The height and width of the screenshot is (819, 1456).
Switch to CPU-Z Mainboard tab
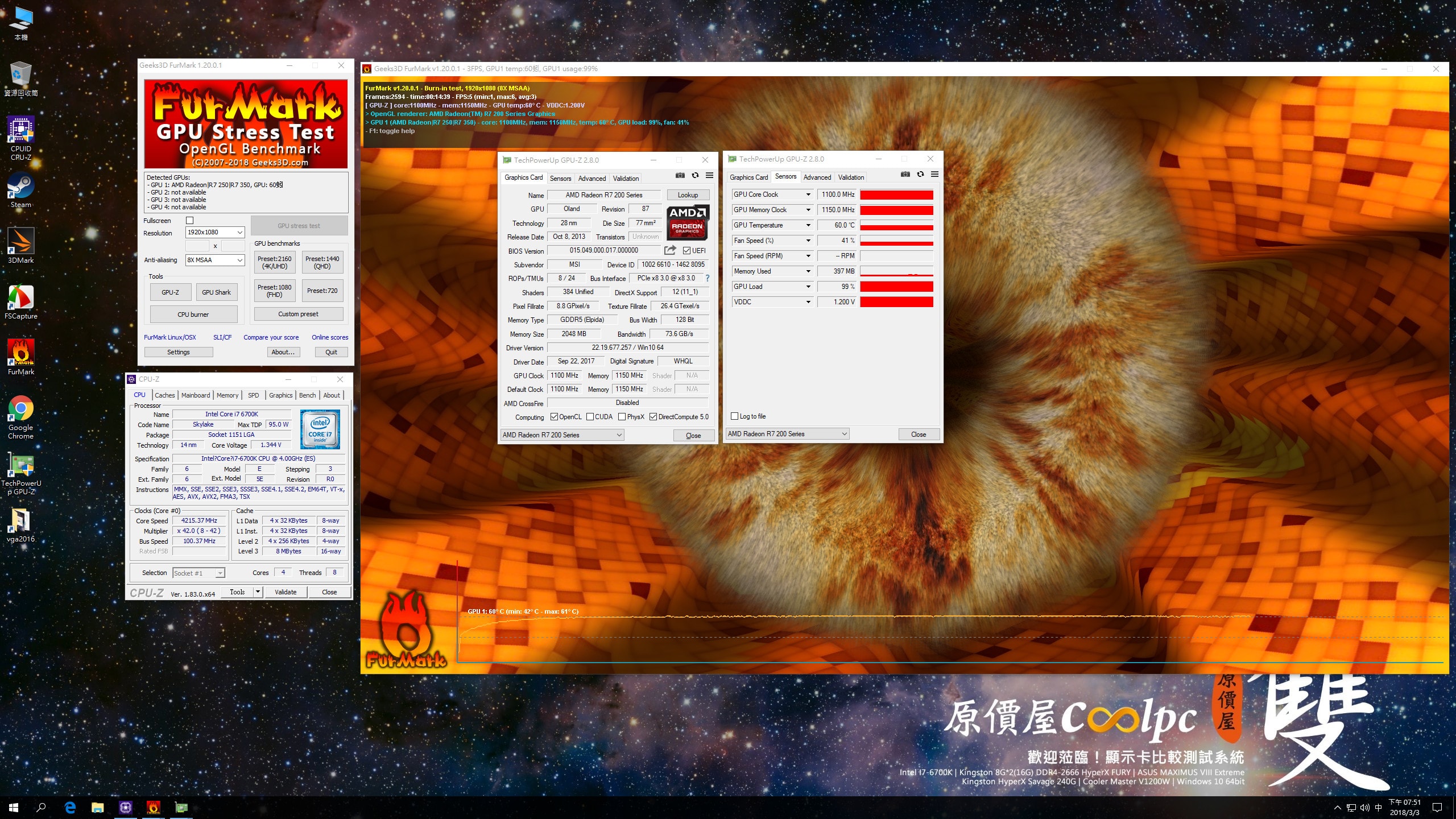(196, 395)
